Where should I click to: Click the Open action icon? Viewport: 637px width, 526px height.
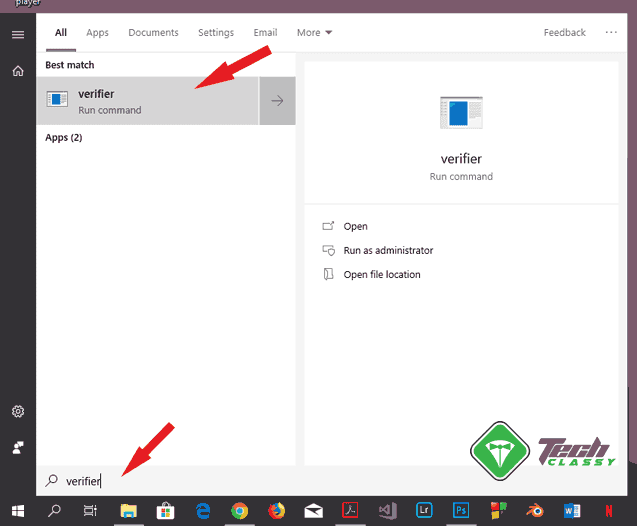click(328, 226)
